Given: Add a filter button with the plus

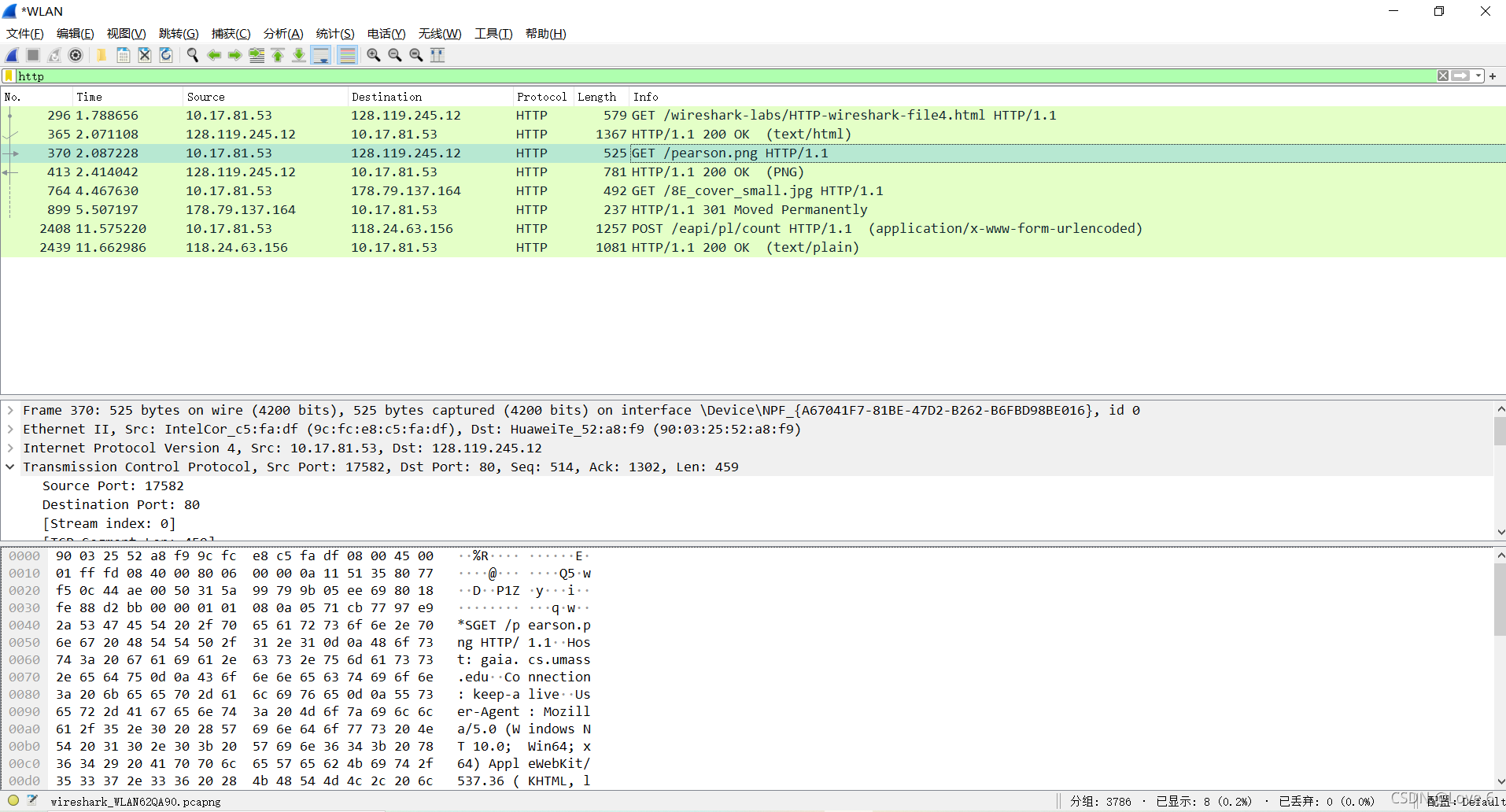Looking at the screenshot, I should pyautogui.click(x=1493, y=76).
